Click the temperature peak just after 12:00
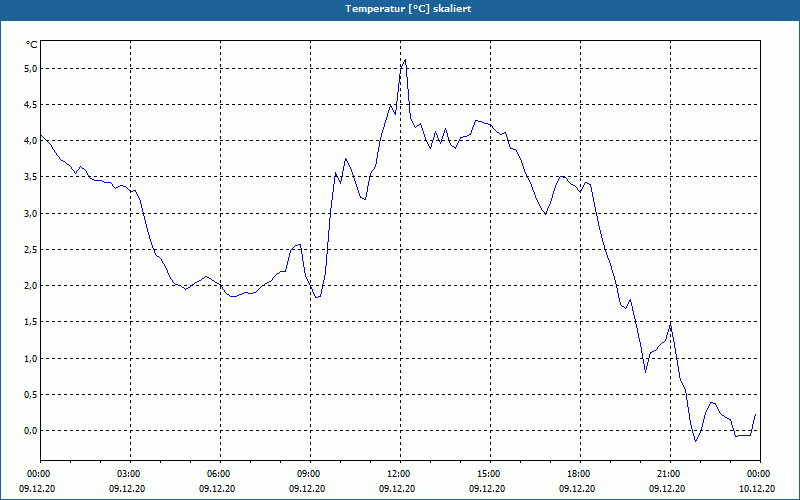The height and width of the screenshot is (500, 800). point(405,60)
